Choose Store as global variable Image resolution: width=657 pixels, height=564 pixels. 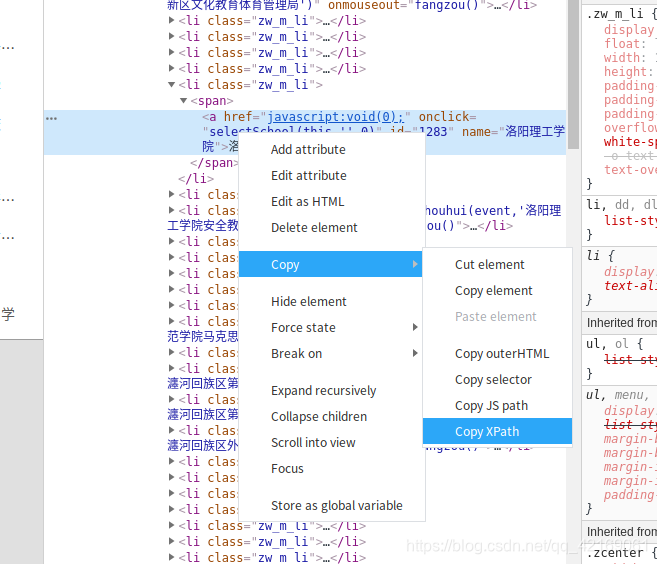[336, 506]
